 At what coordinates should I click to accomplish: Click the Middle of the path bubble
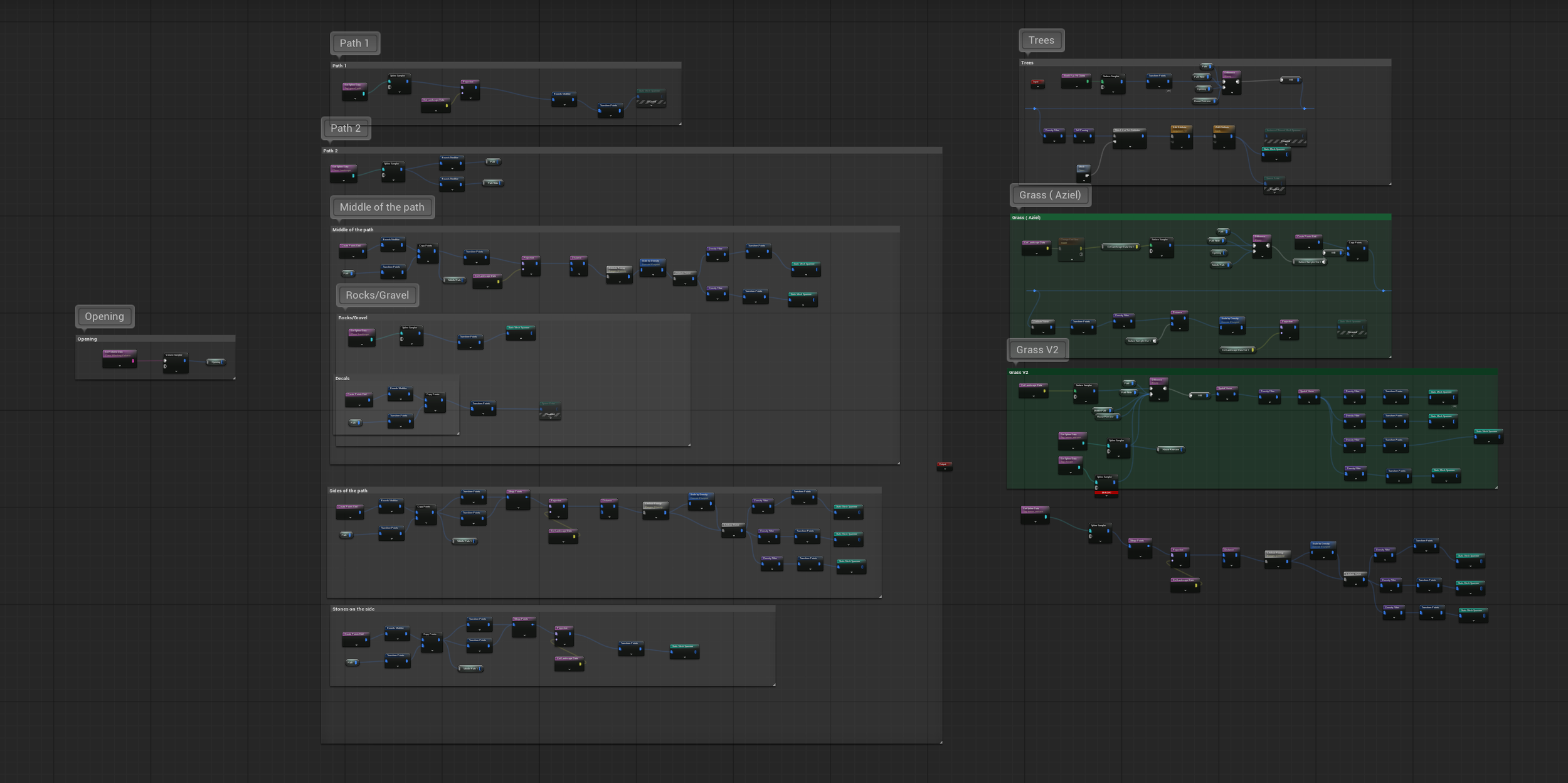click(381, 207)
